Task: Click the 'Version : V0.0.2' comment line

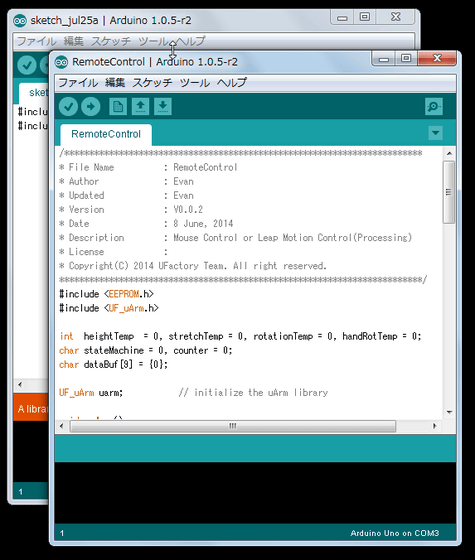Action: (131, 210)
